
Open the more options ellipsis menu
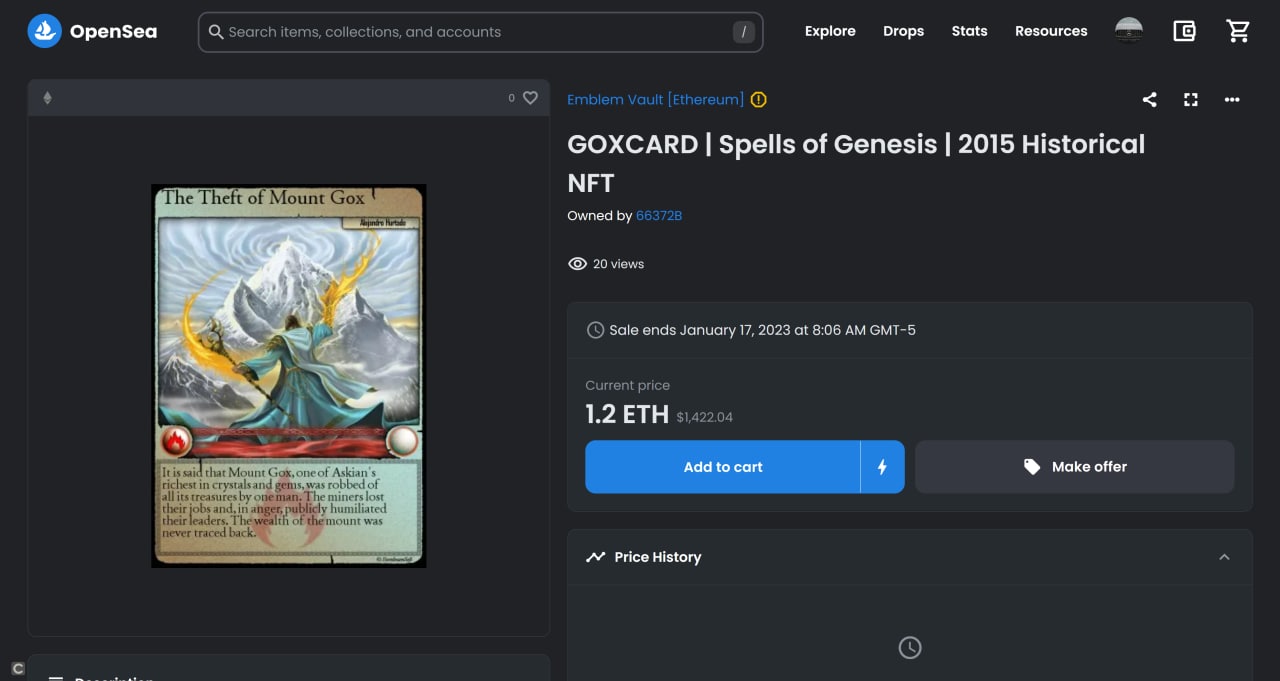pos(1232,99)
